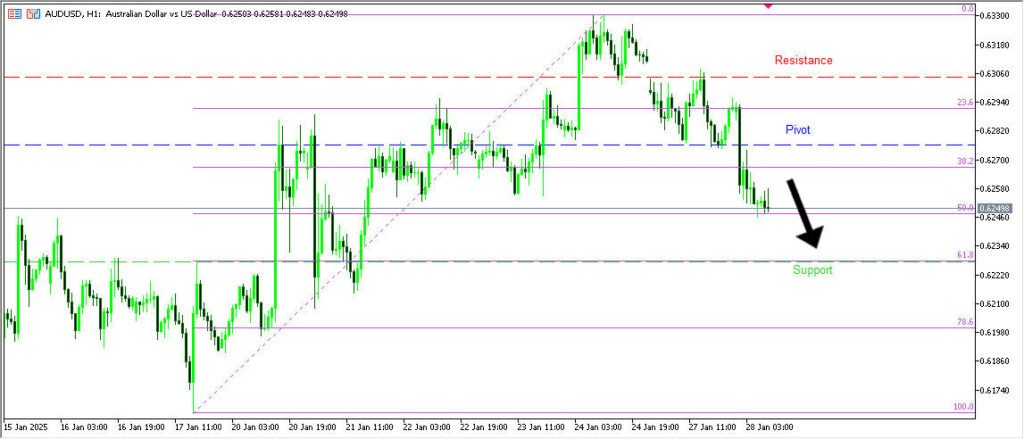Click the black downward arrow annotation
The image size is (1024, 439).
click(x=805, y=213)
